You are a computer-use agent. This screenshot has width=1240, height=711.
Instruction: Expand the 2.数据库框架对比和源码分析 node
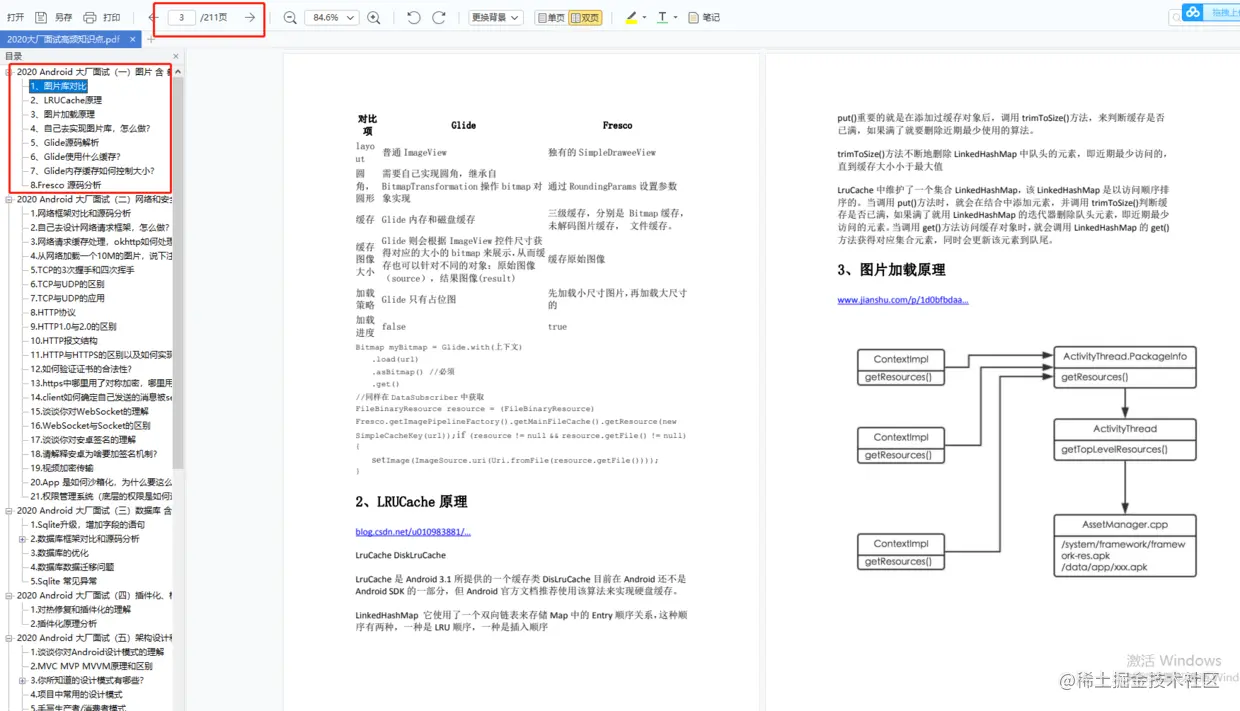coord(23,539)
